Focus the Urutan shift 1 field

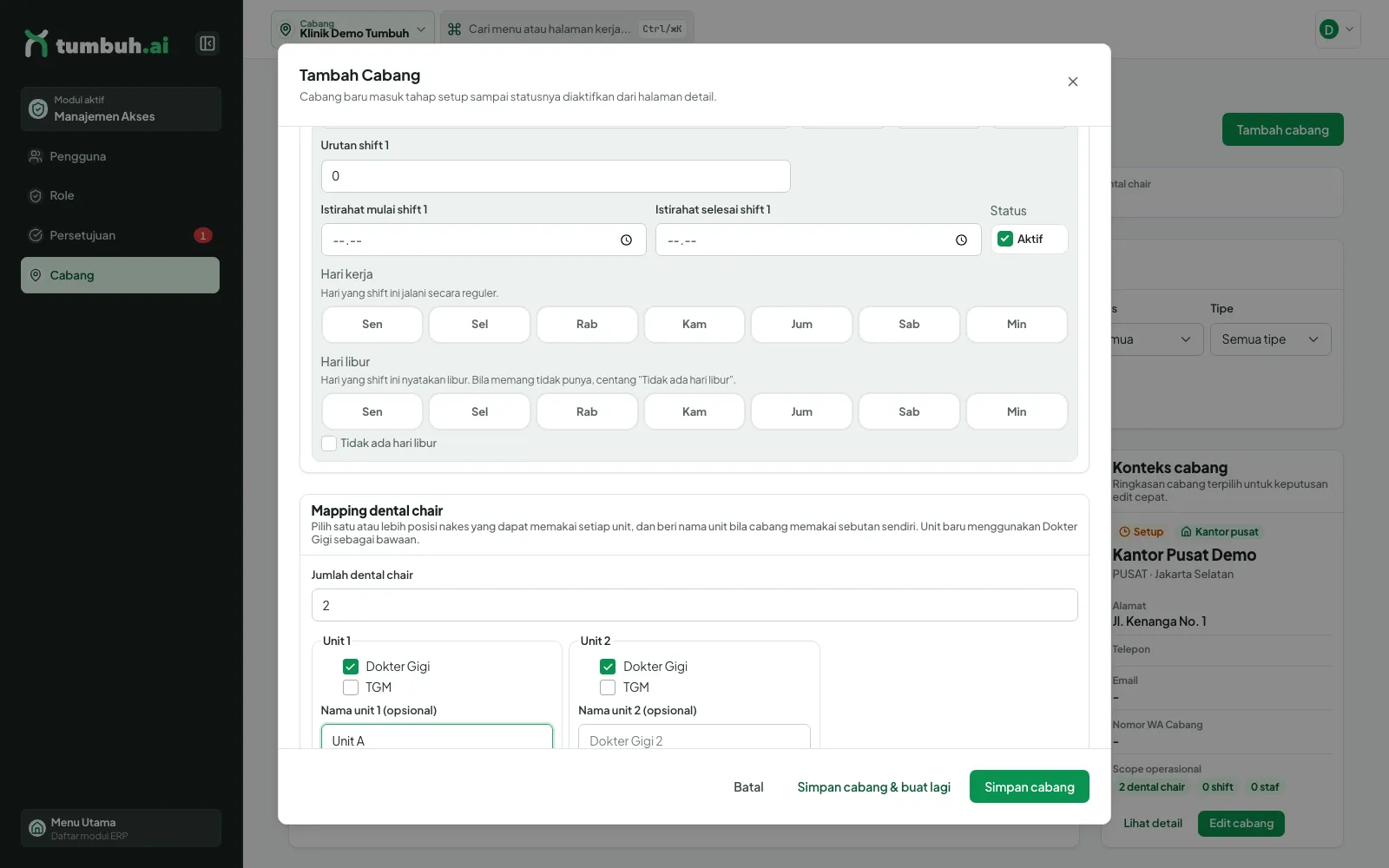556,176
